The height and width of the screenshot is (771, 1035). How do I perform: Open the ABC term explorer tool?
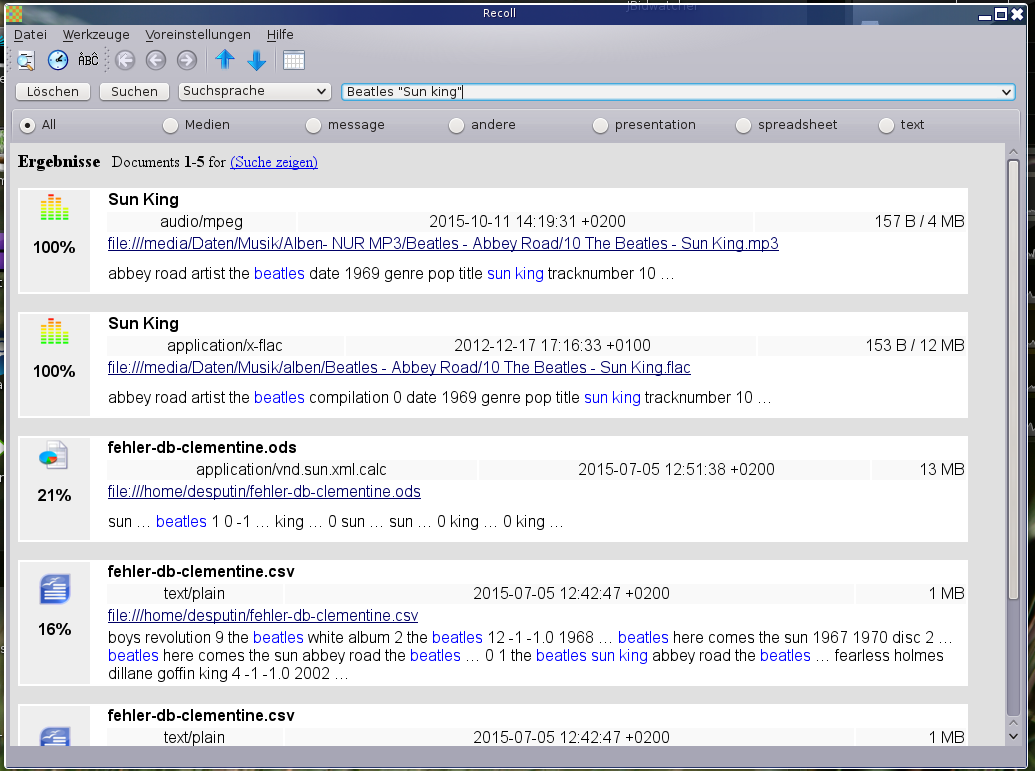pos(88,60)
